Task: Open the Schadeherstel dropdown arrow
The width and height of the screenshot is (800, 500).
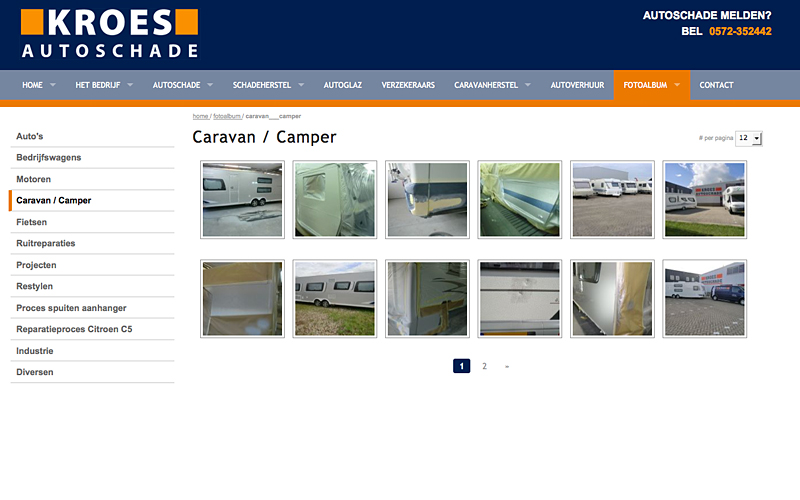Action: (301, 85)
